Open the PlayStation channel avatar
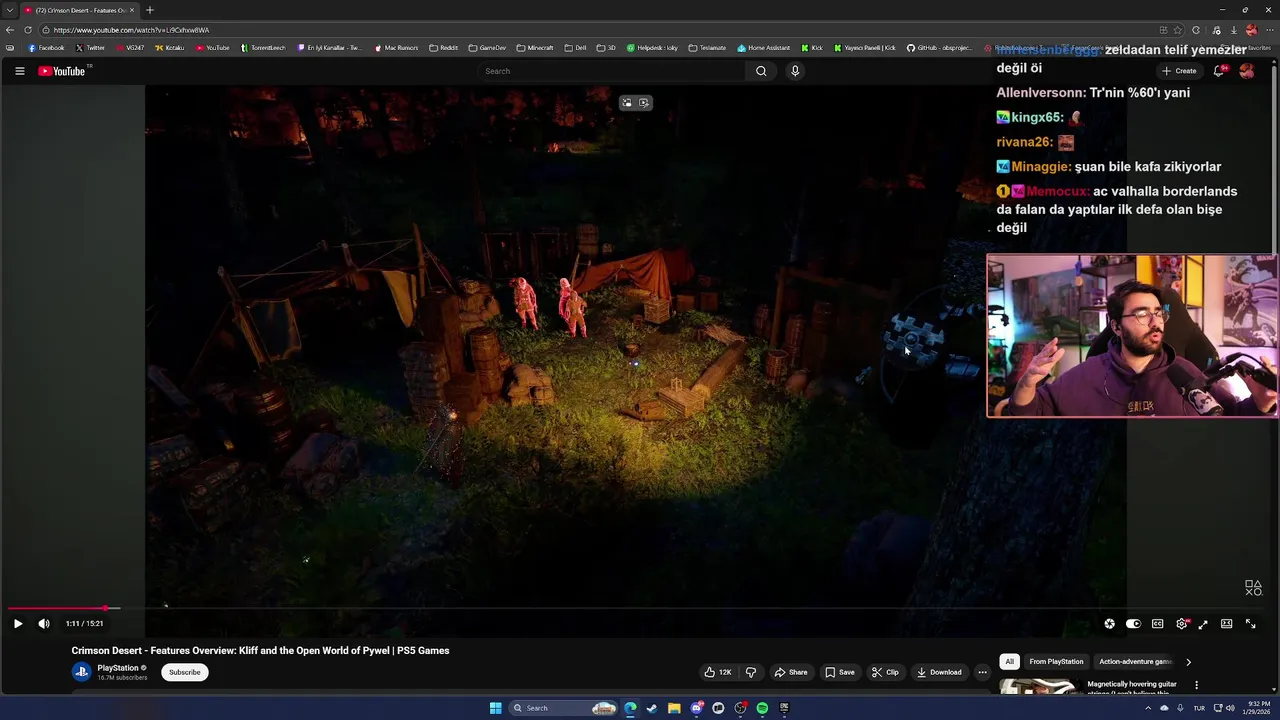Viewport: 1280px width, 720px height. [81, 672]
